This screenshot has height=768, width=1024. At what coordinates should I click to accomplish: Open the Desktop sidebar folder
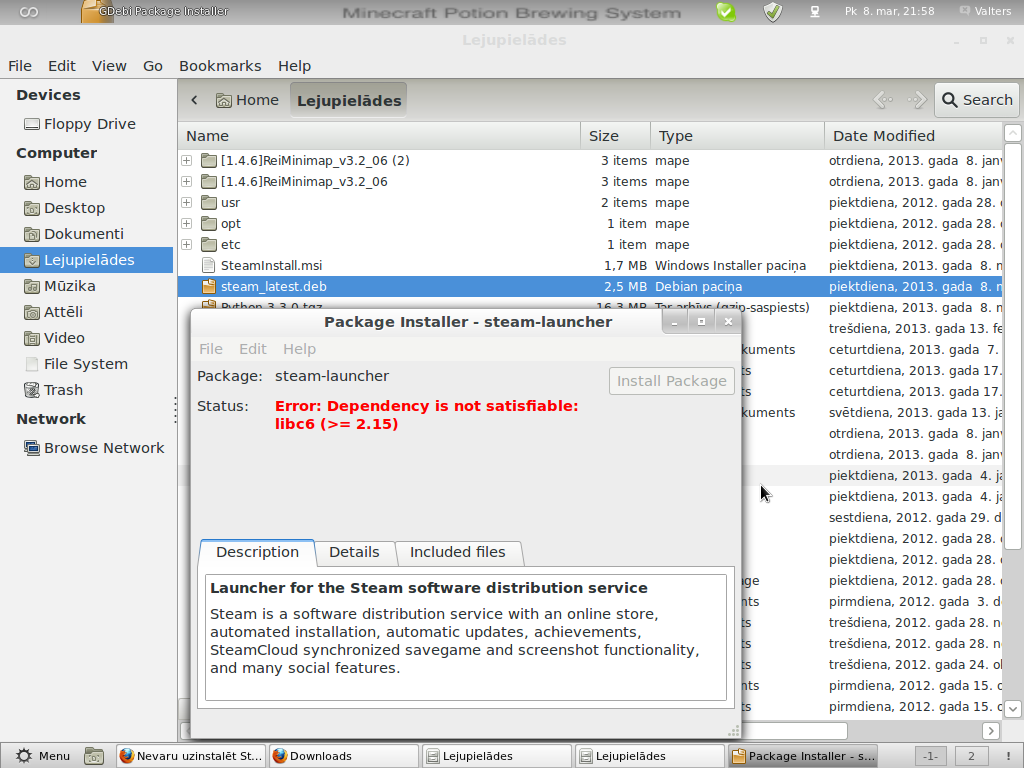(64, 208)
